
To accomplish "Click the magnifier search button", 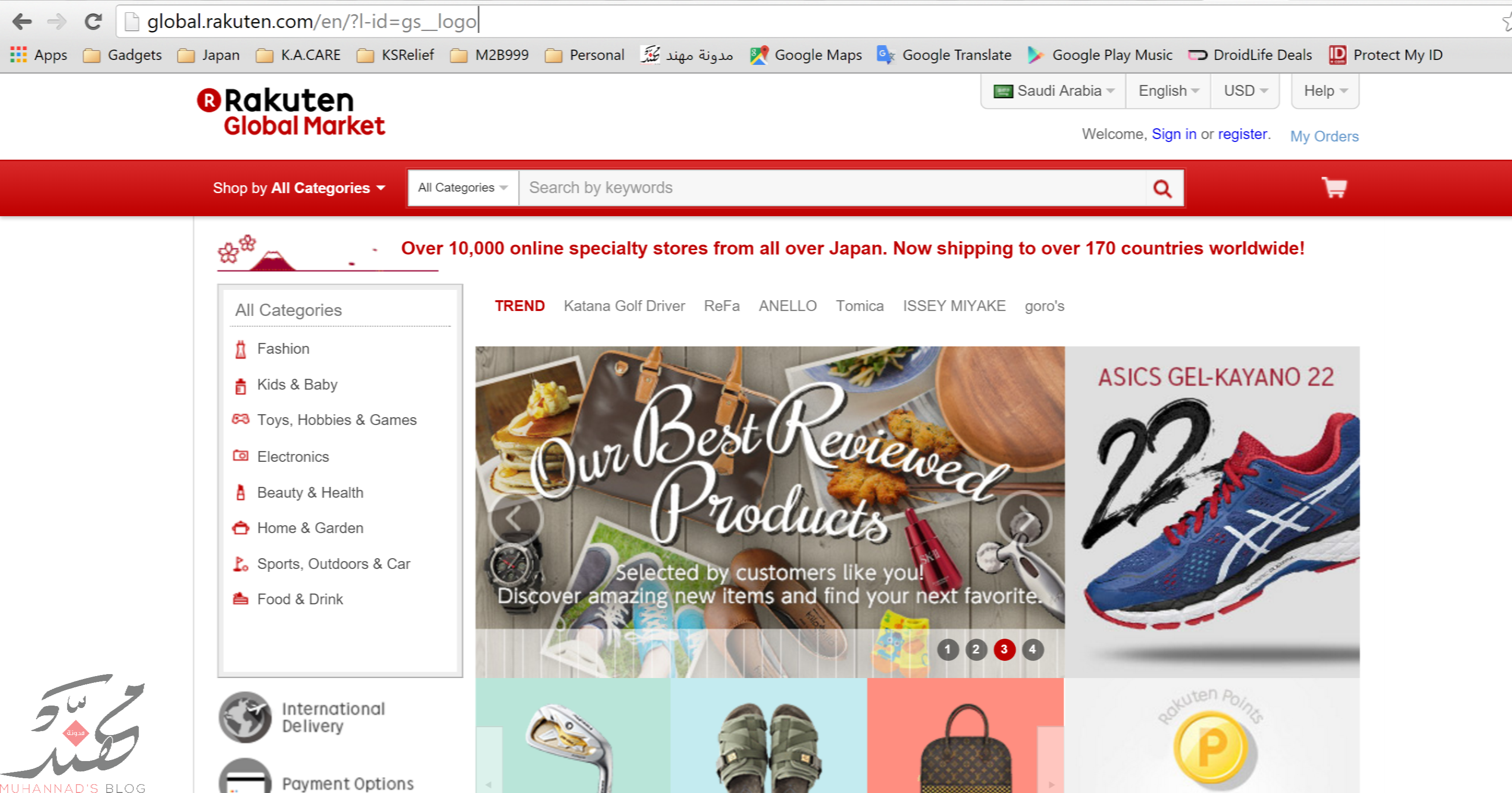I will pyautogui.click(x=1163, y=188).
